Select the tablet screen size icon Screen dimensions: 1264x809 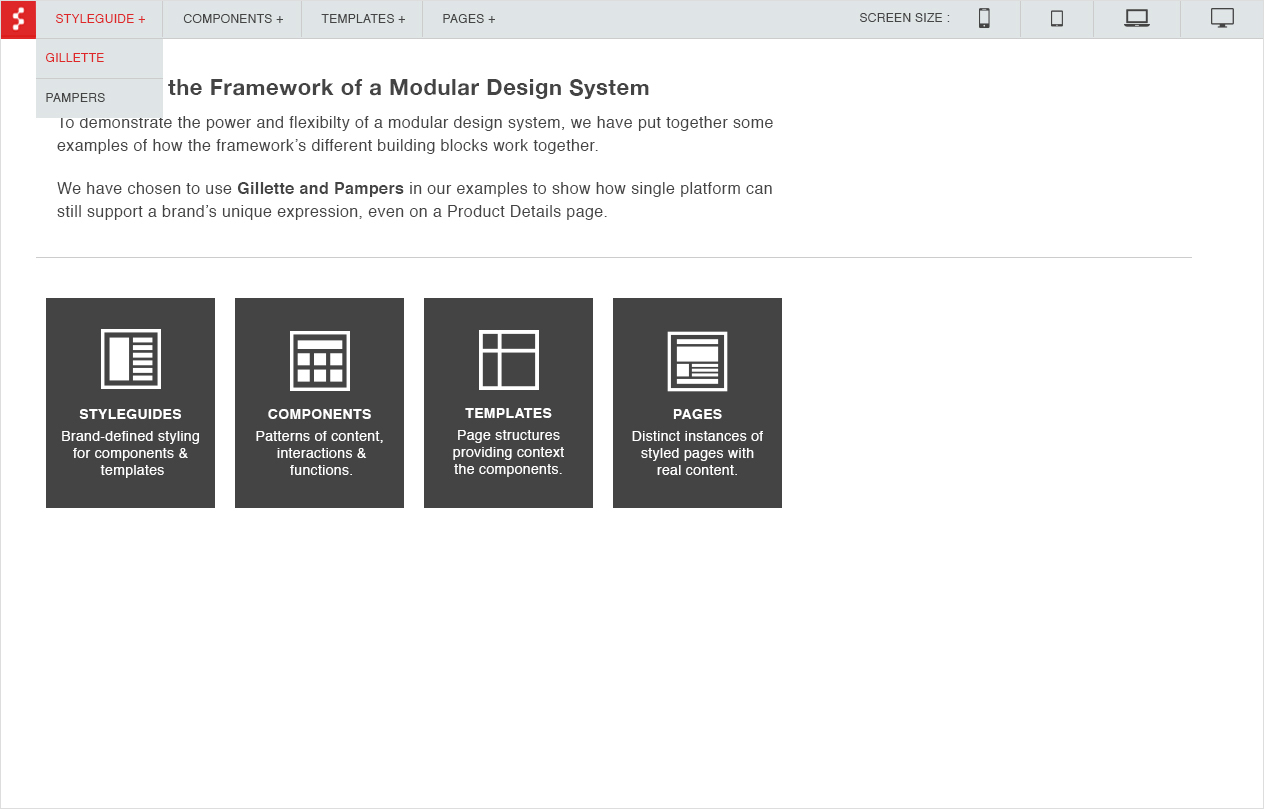[x=1057, y=18]
